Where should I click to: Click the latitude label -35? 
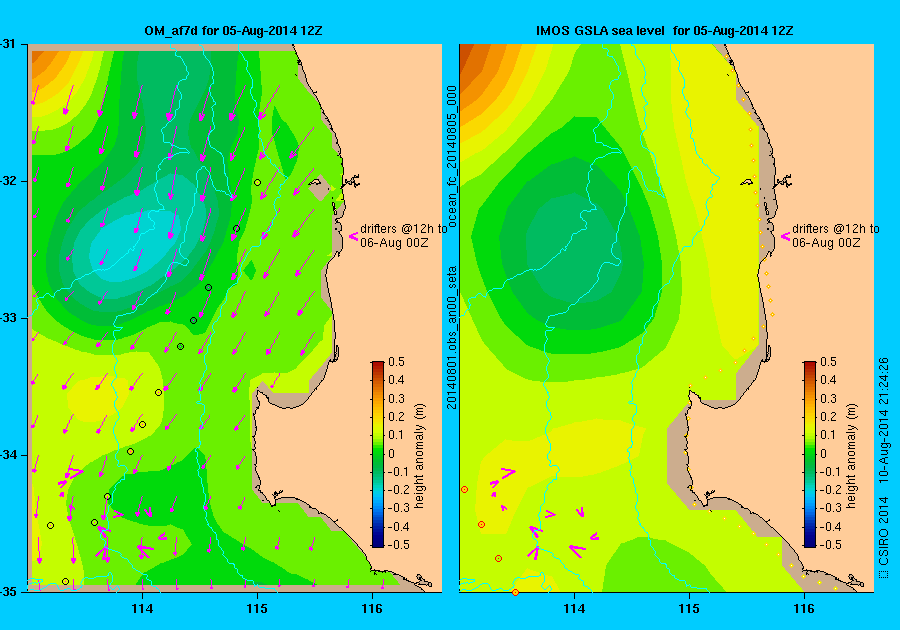(x=7, y=592)
